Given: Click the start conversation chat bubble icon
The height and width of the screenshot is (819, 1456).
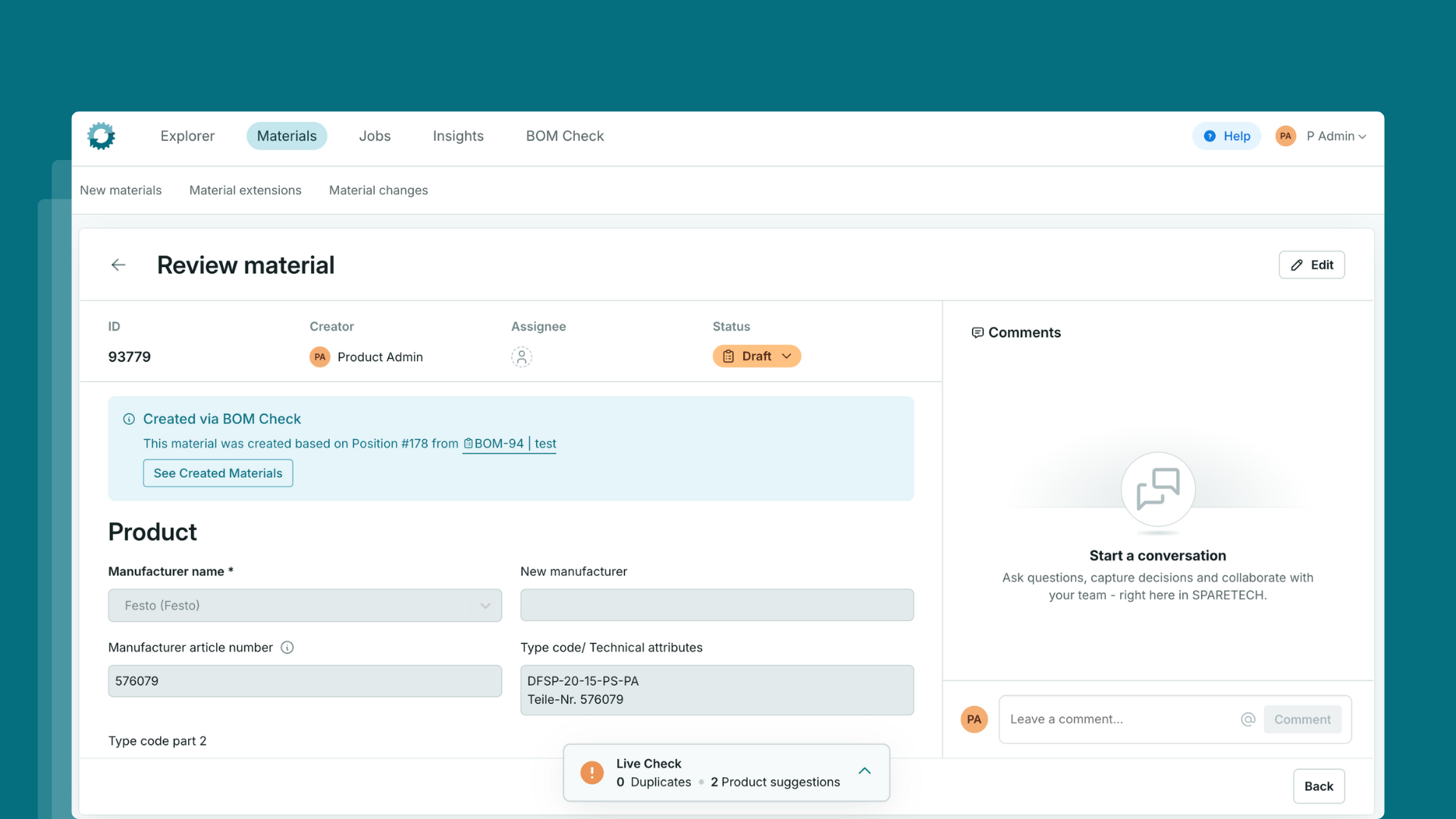Looking at the screenshot, I should 1157,489.
